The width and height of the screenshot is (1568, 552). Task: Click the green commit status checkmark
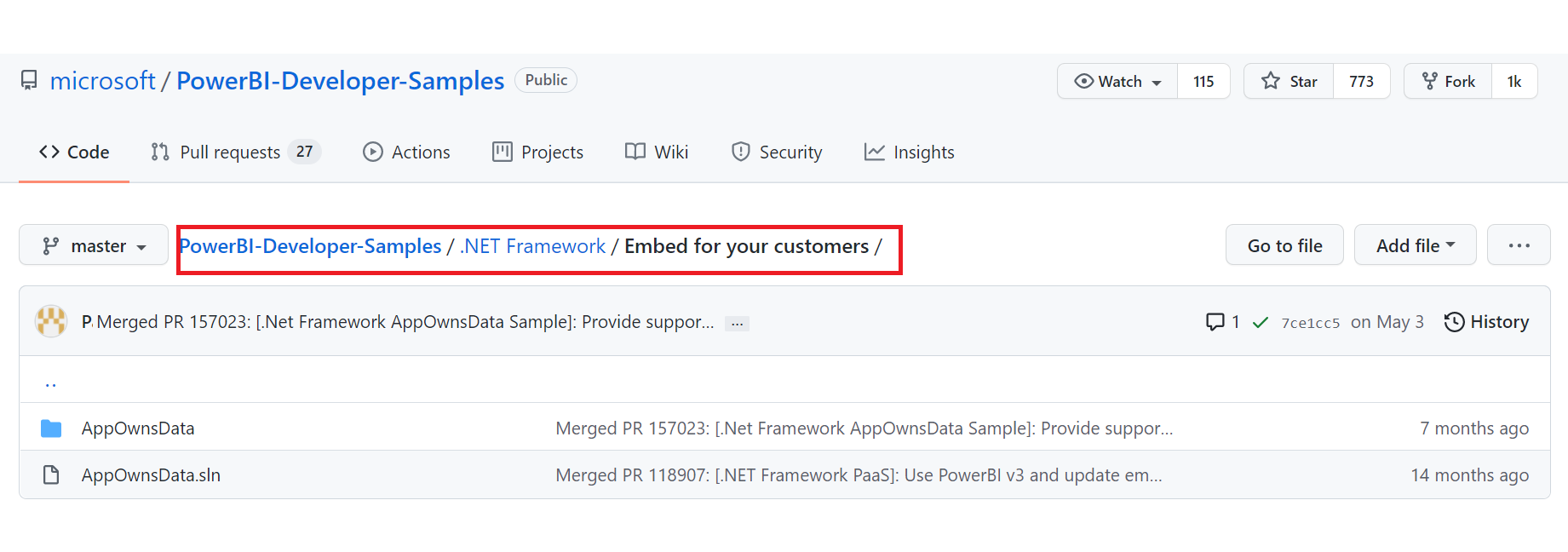(1261, 322)
